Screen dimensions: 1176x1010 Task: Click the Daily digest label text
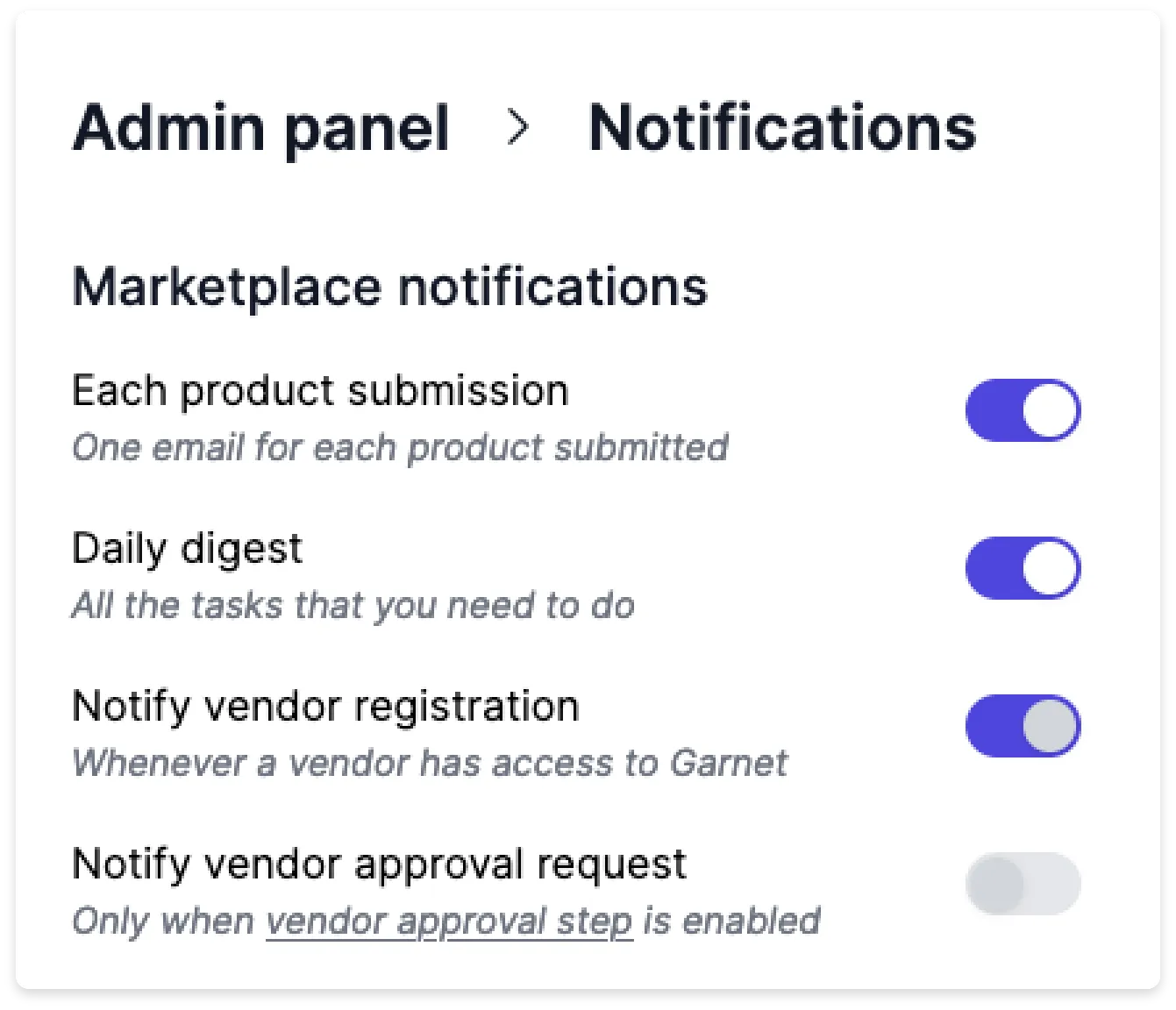(x=187, y=550)
